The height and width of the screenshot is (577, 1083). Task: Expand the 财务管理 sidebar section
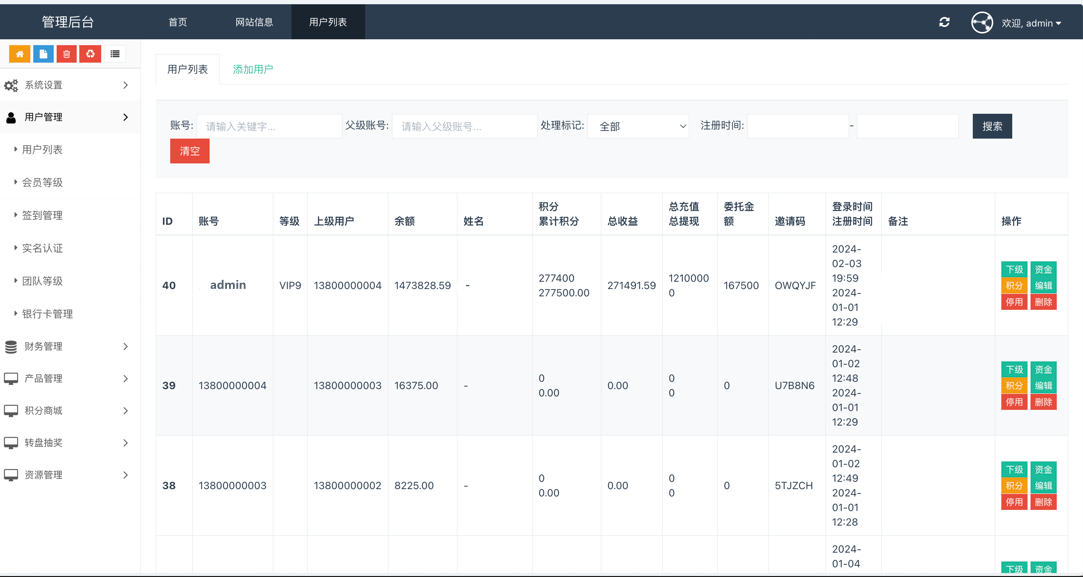click(x=70, y=347)
